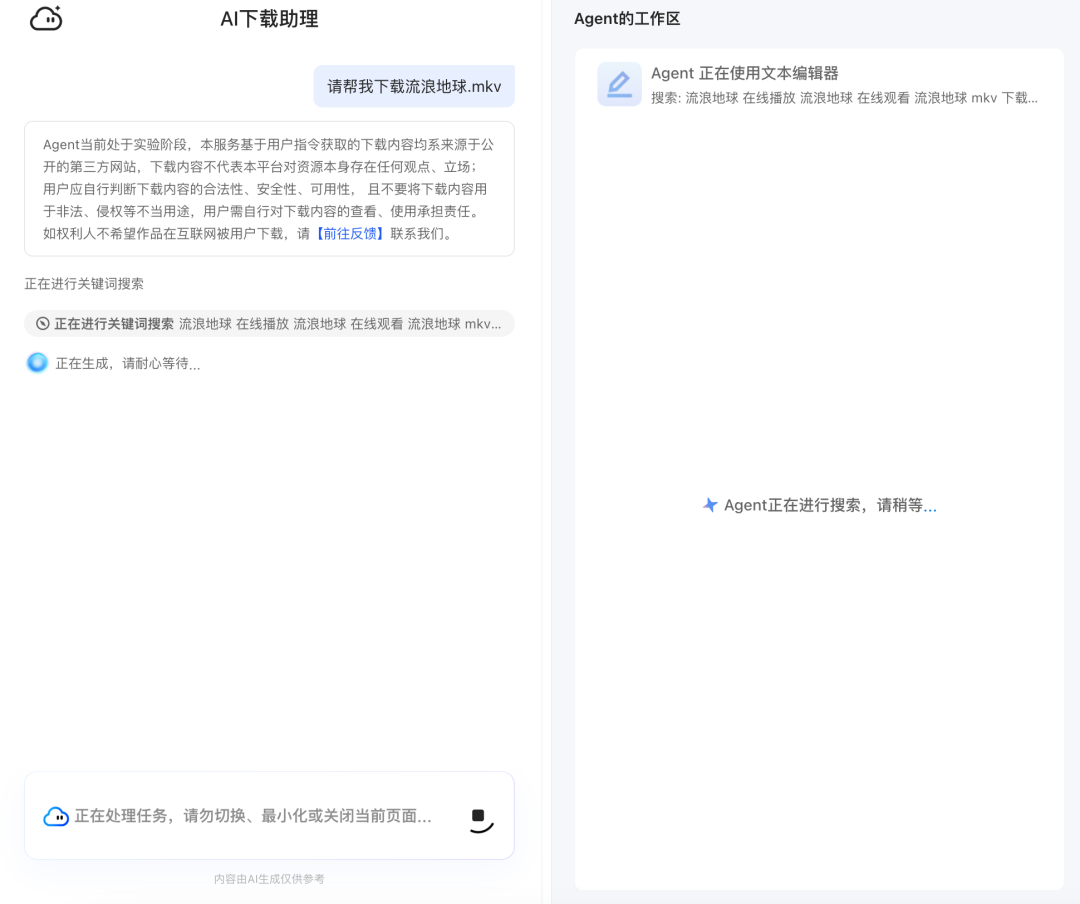
Task: Select the user message 请帮我下载流浪地球.mkv
Action: (x=414, y=86)
